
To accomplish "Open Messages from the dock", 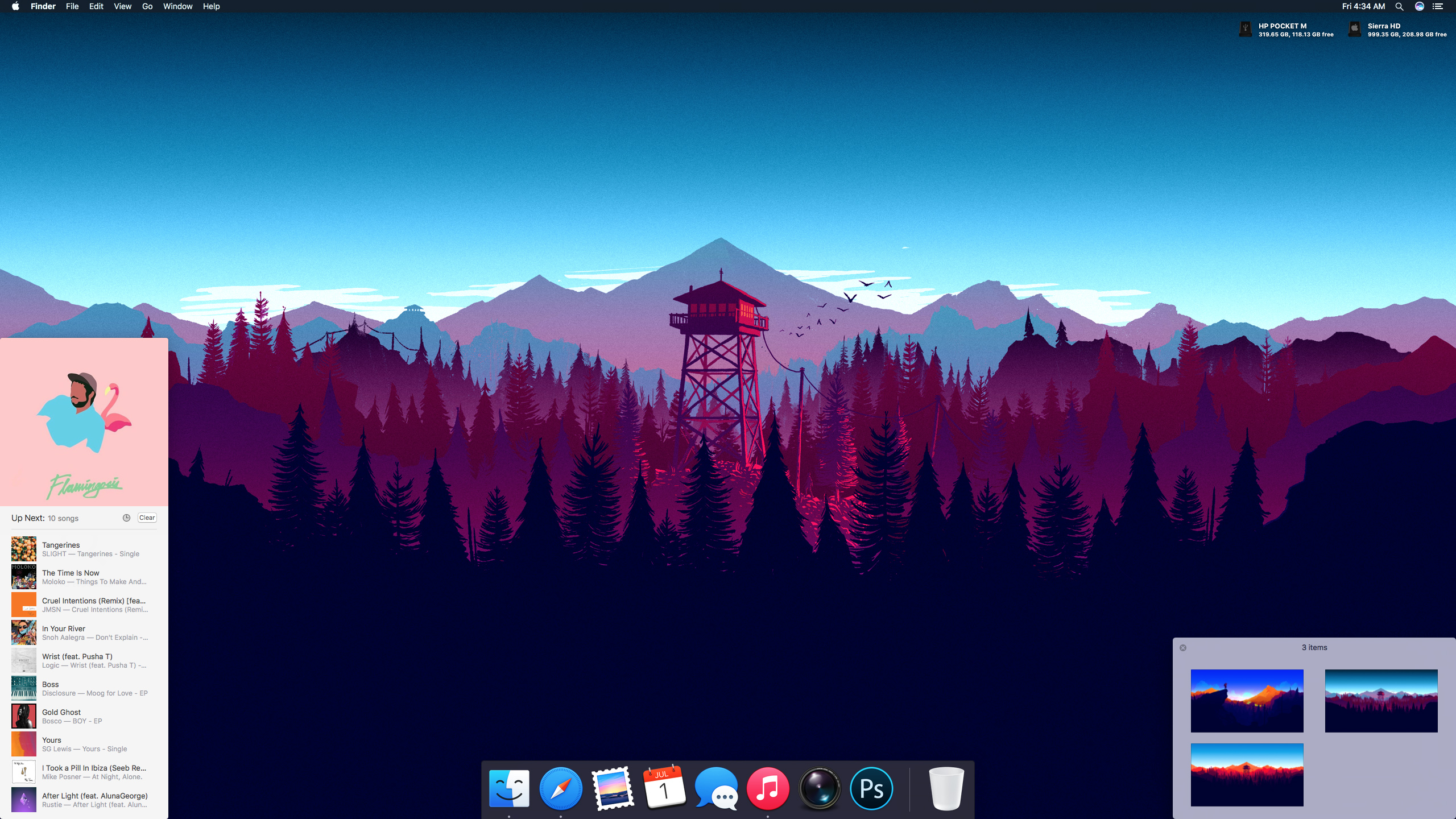I will (716, 788).
